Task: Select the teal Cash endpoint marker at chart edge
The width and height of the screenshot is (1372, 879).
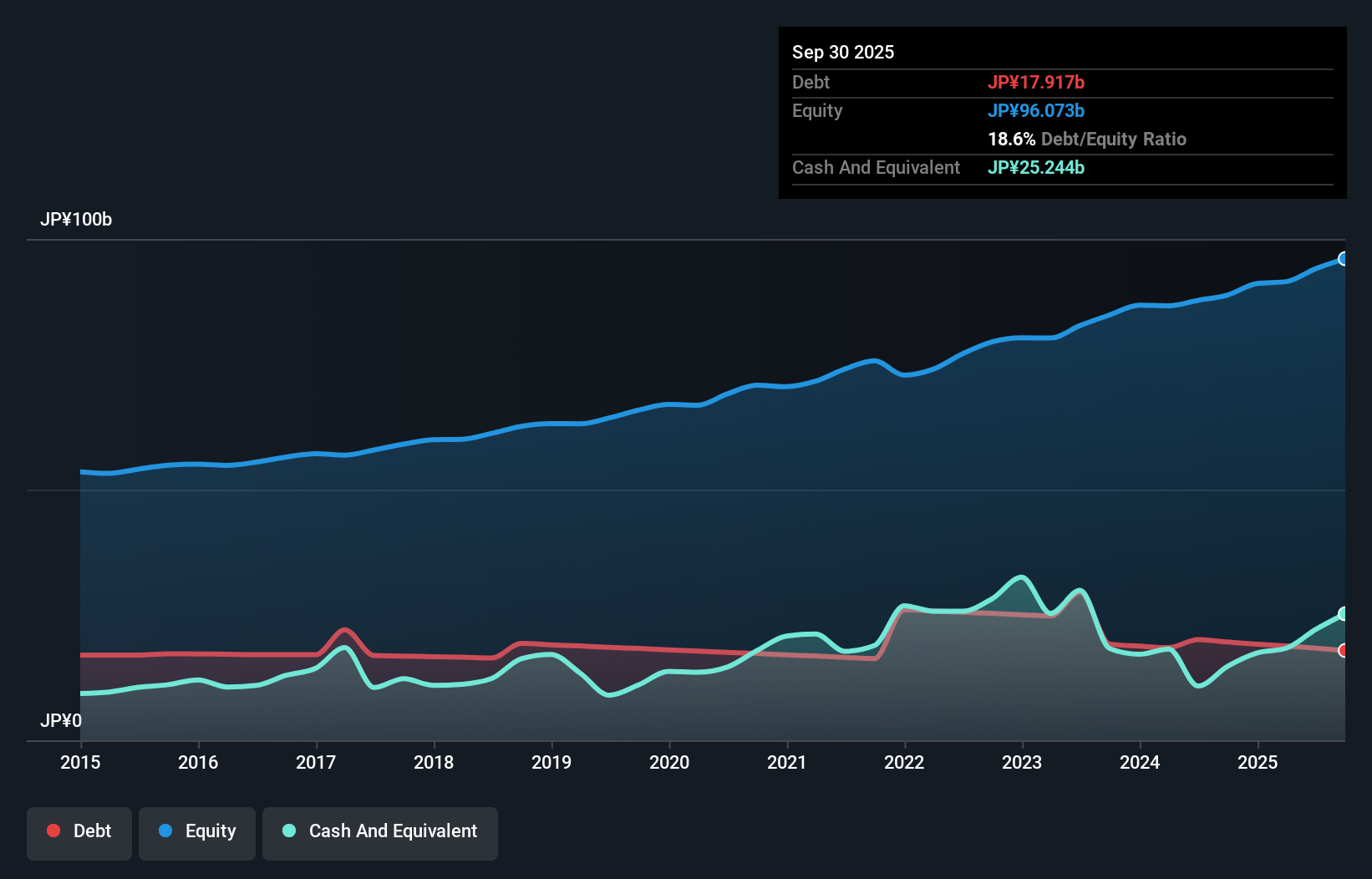Action: click(x=1343, y=614)
